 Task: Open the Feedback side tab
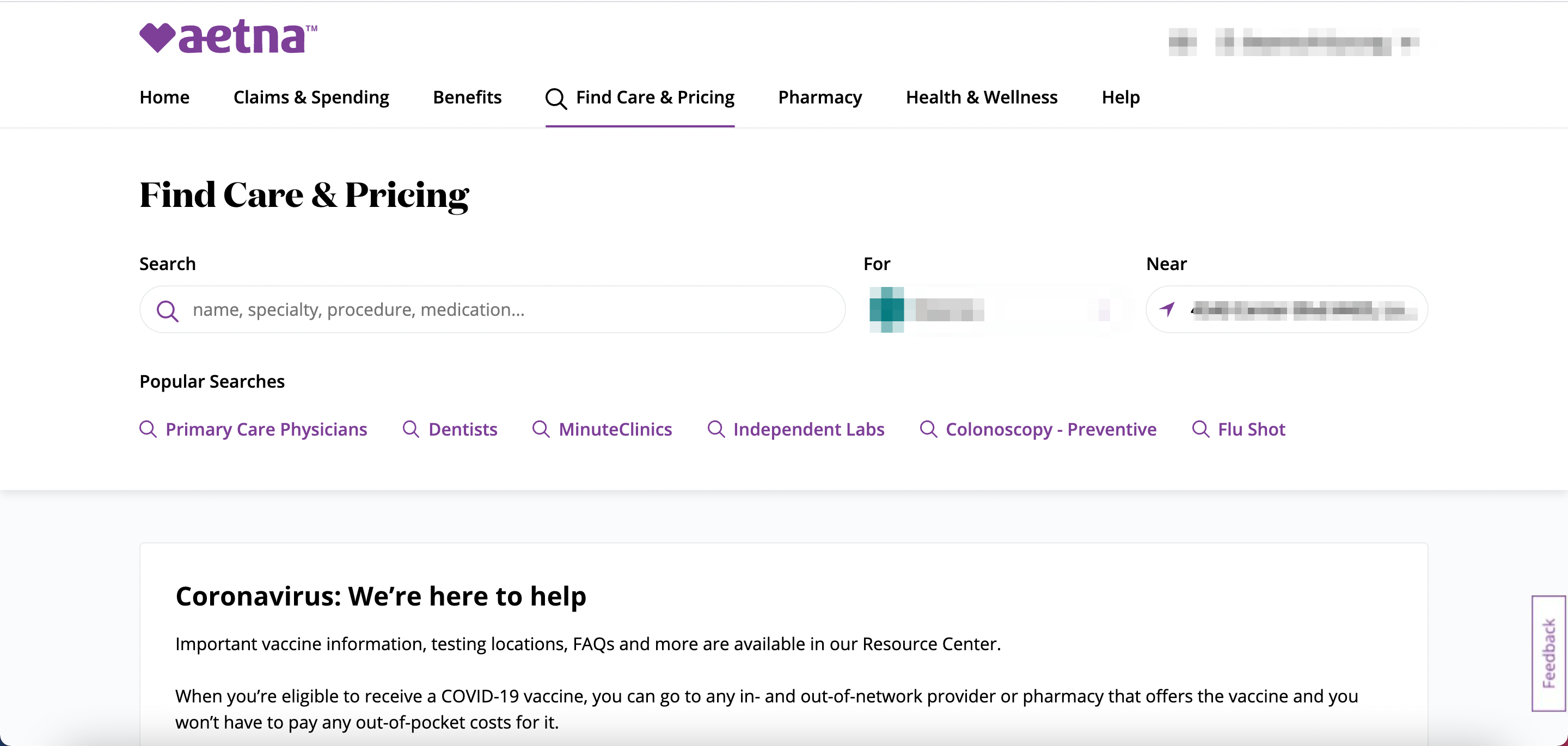[x=1548, y=653]
